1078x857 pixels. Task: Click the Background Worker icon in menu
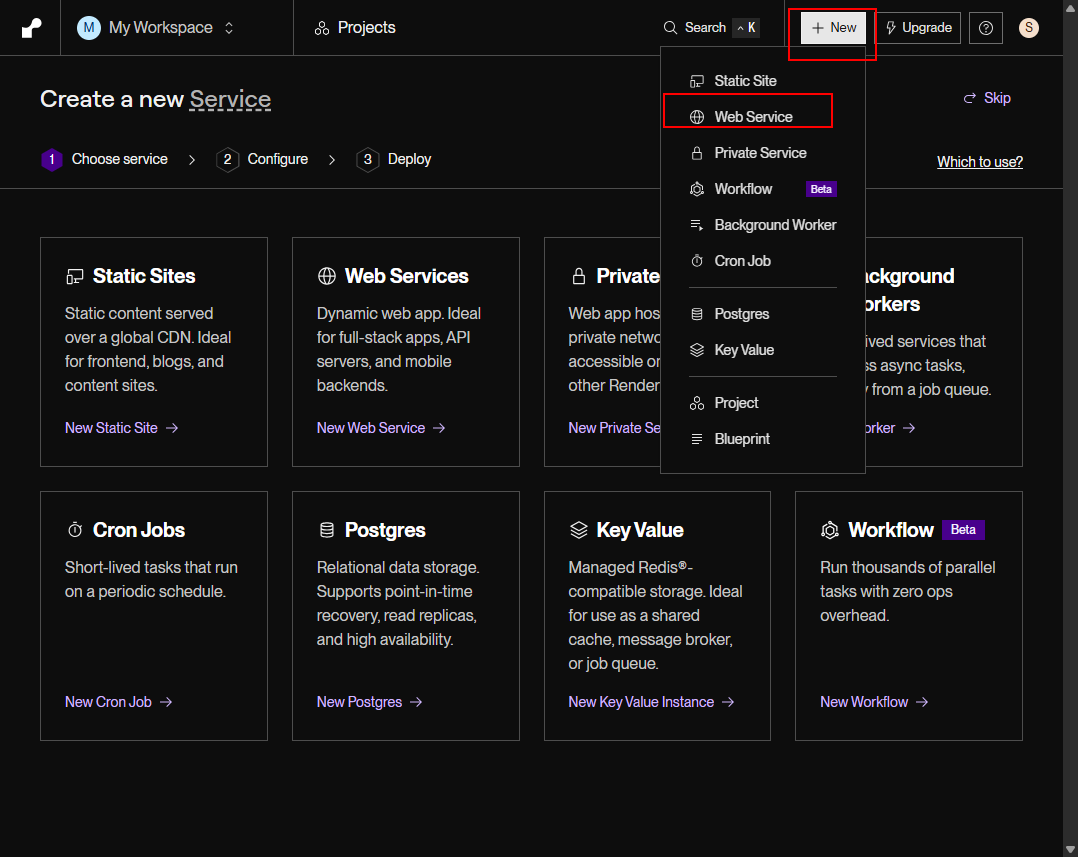[696, 225]
